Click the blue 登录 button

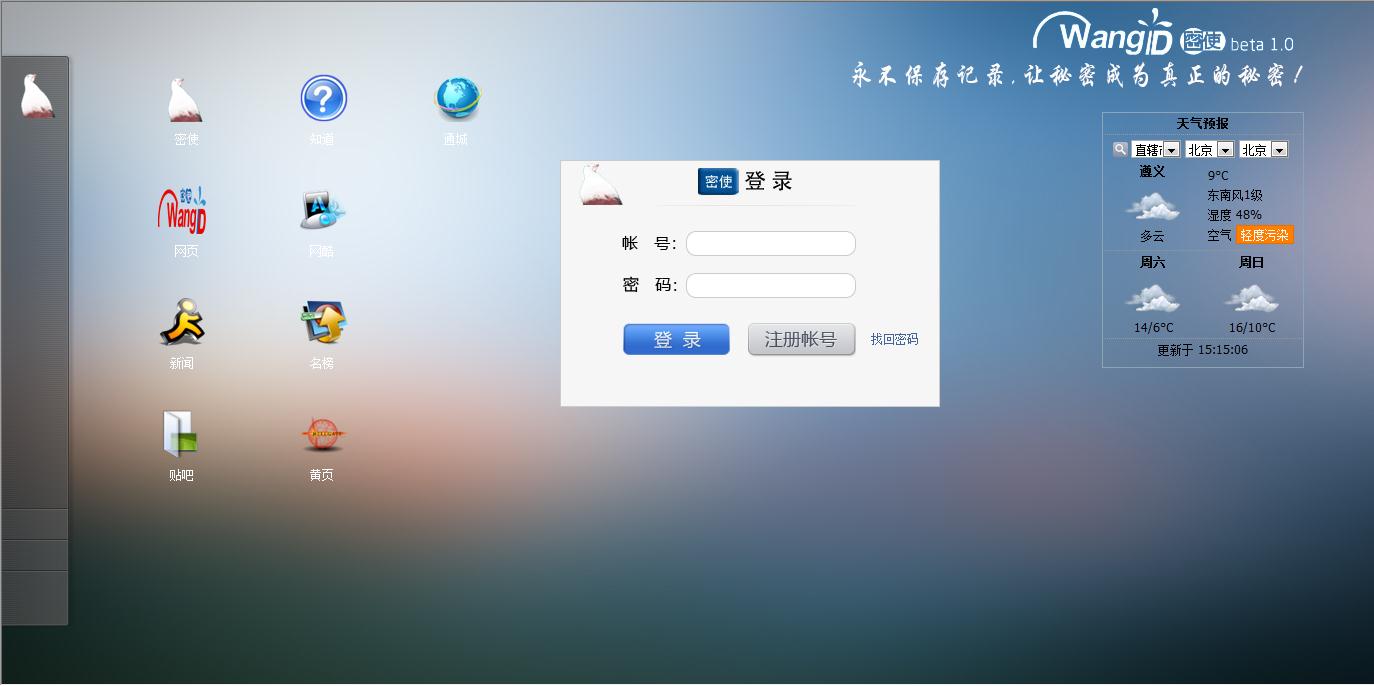tap(676, 339)
